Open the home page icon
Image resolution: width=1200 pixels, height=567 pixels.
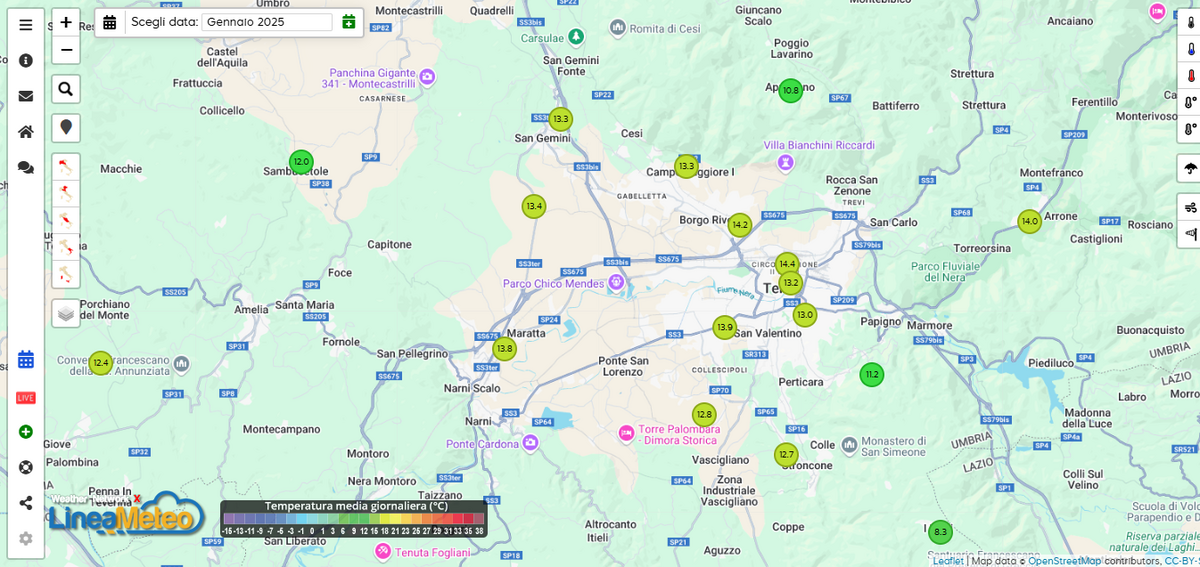coord(26,131)
